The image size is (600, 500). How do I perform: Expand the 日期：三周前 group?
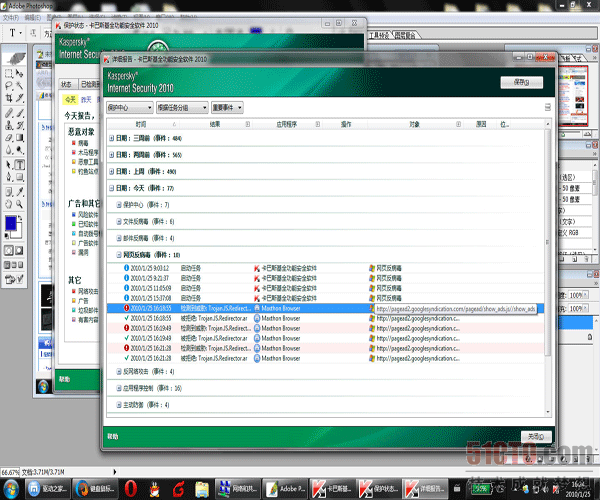tap(111, 138)
